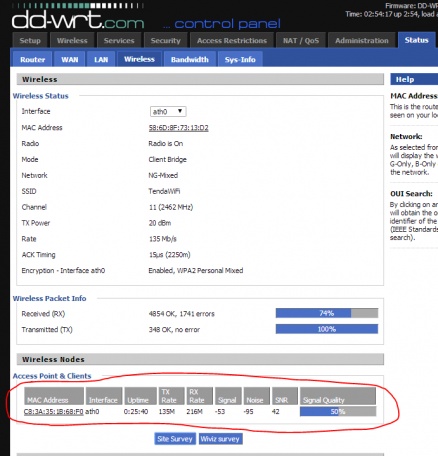This screenshot has height=456, width=438.
Task: Click the Site Survey button
Action: tap(175, 439)
